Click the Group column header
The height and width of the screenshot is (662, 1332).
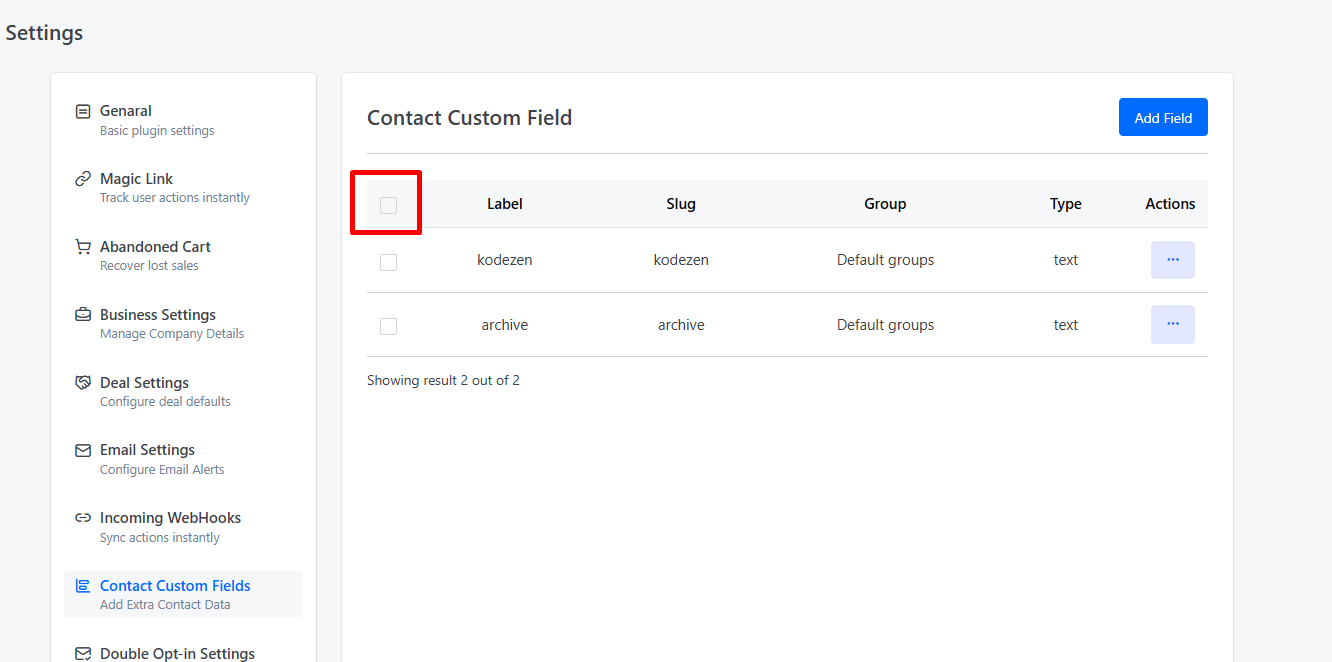tap(885, 204)
